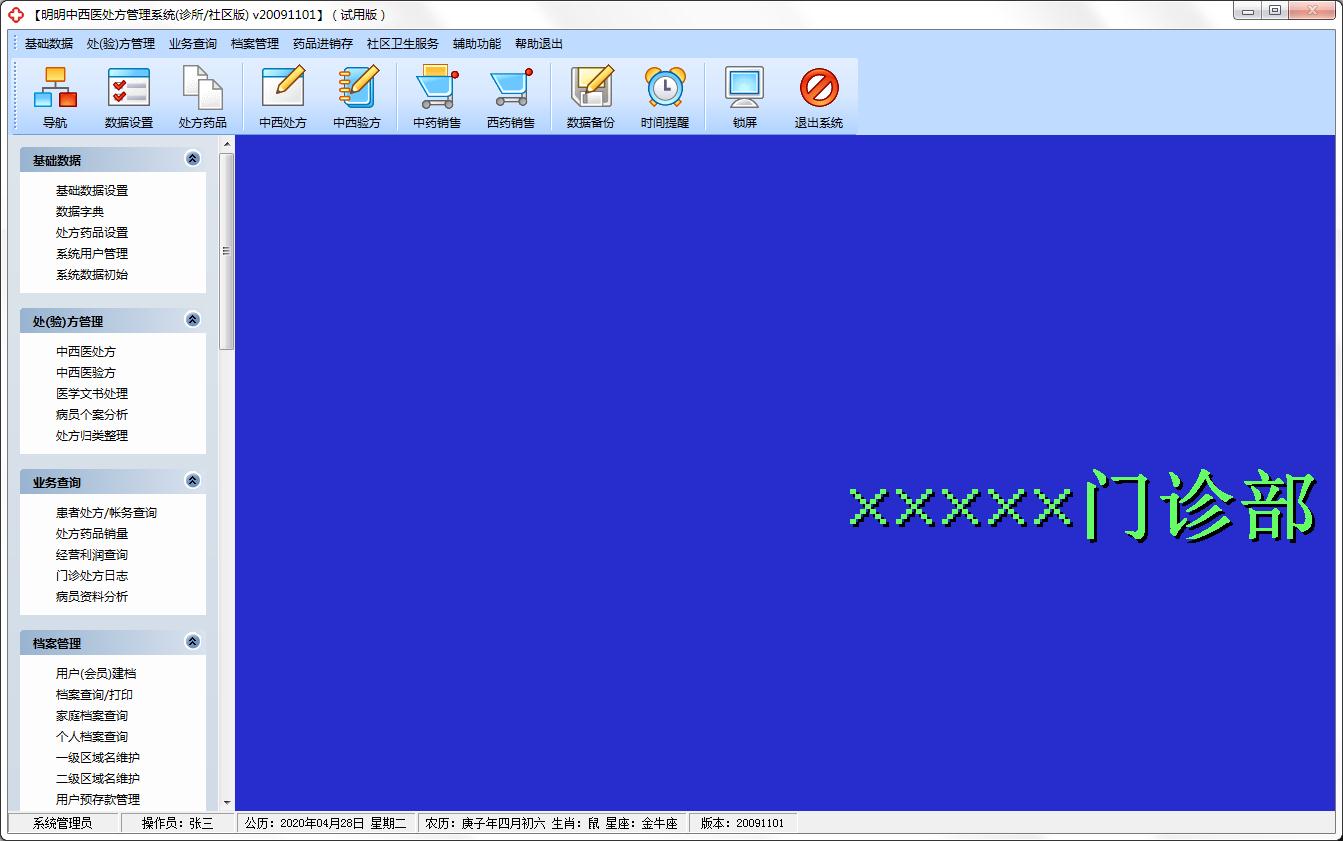Viewport: 1343px width, 841px height.
Task: Open the 基础数据 menu
Action: point(49,44)
